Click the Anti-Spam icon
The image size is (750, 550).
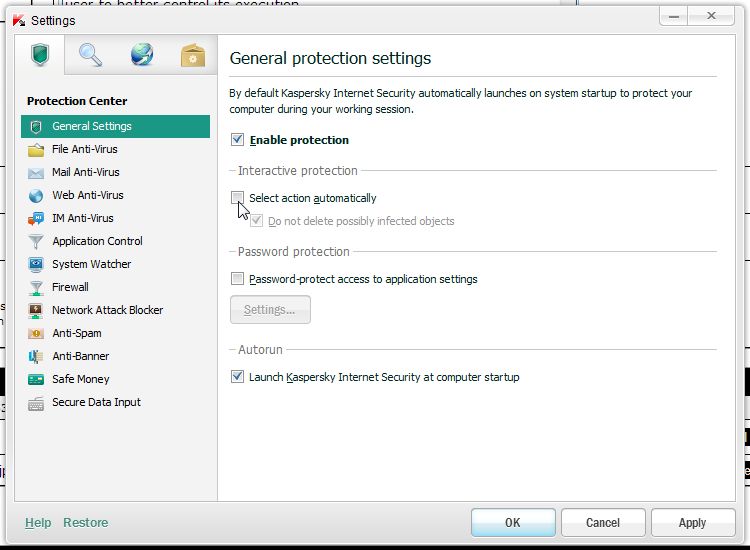tap(36, 333)
